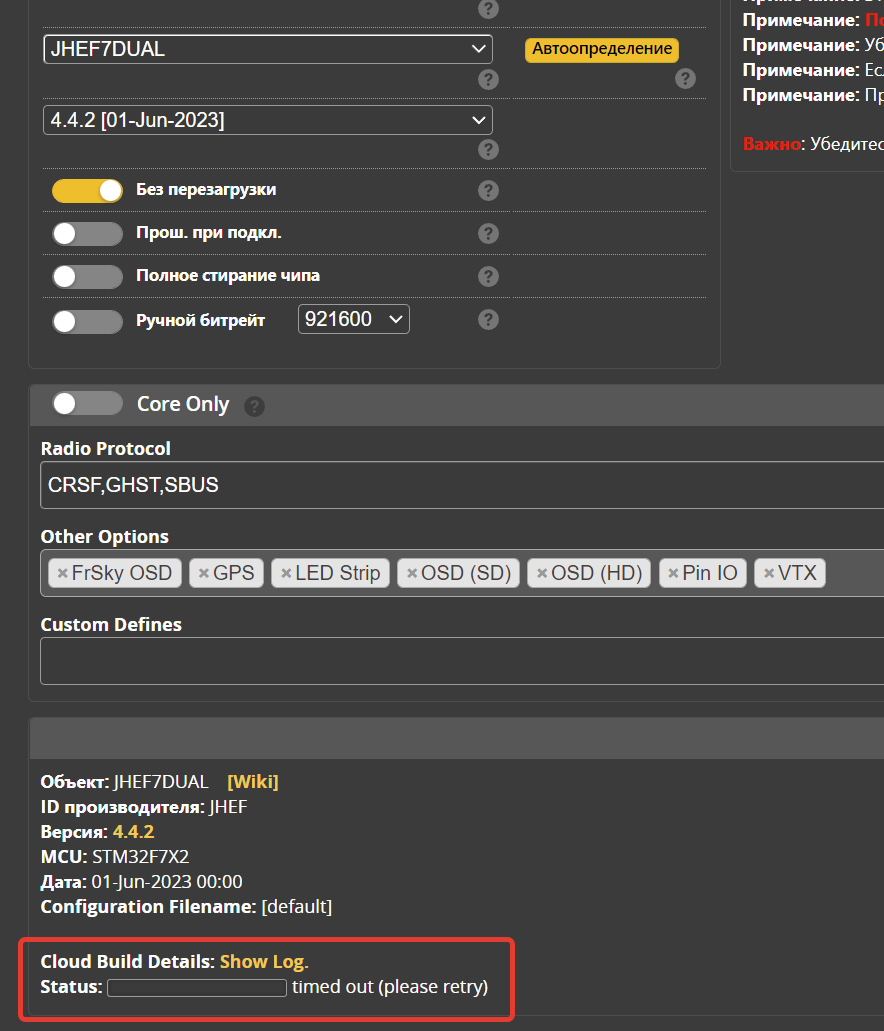Screen dimensions: 884x1031
Task: Open the 921600 baud rate dropdown
Action: pos(353,318)
